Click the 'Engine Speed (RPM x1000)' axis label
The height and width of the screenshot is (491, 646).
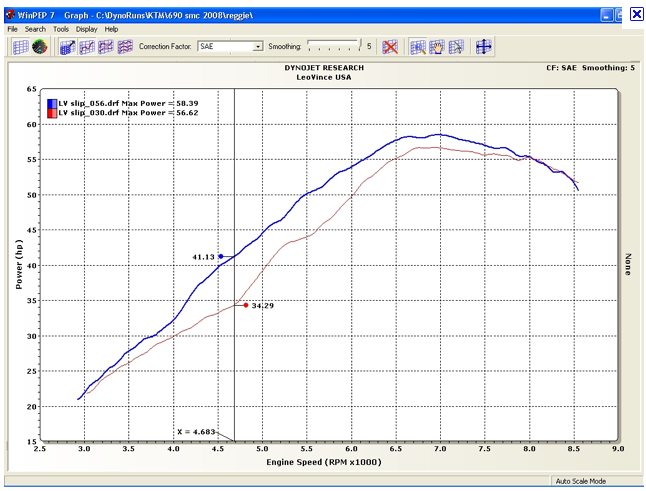[324, 462]
